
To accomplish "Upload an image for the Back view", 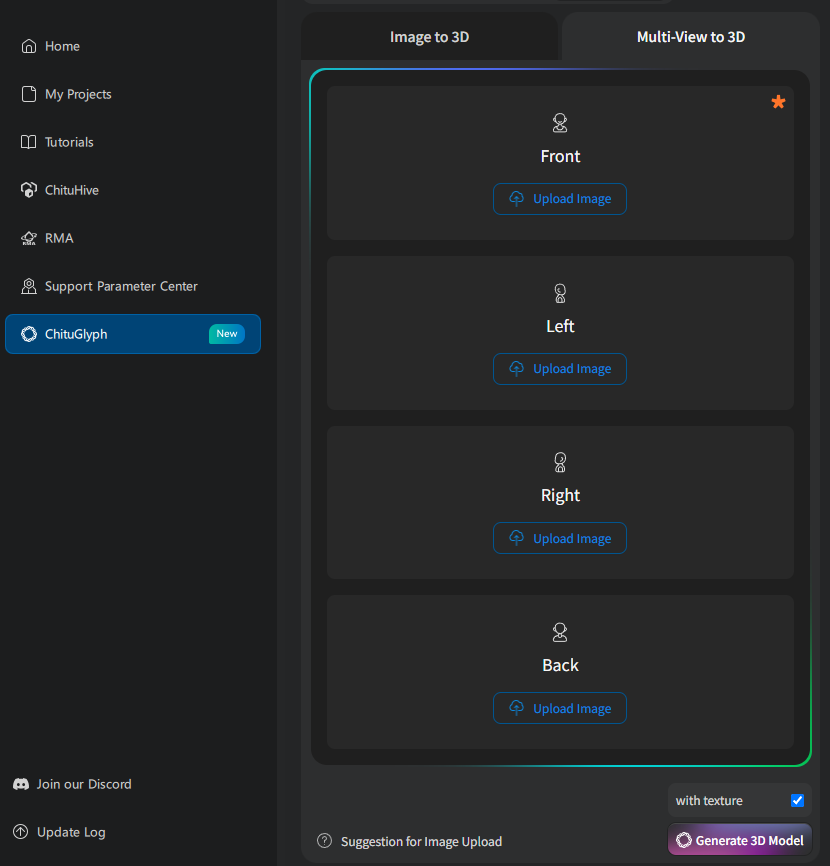I will point(560,709).
